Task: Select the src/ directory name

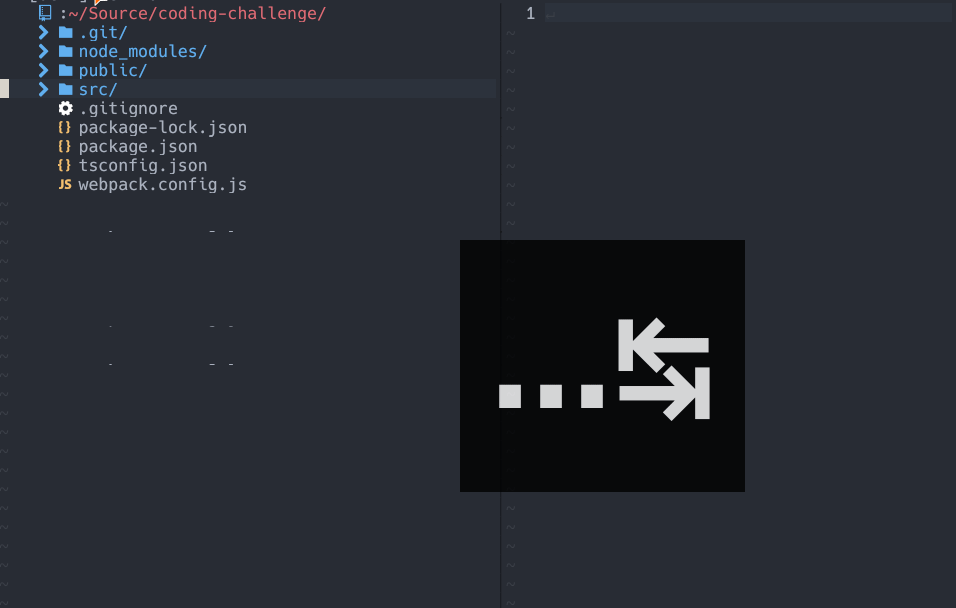Action: coord(98,89)
